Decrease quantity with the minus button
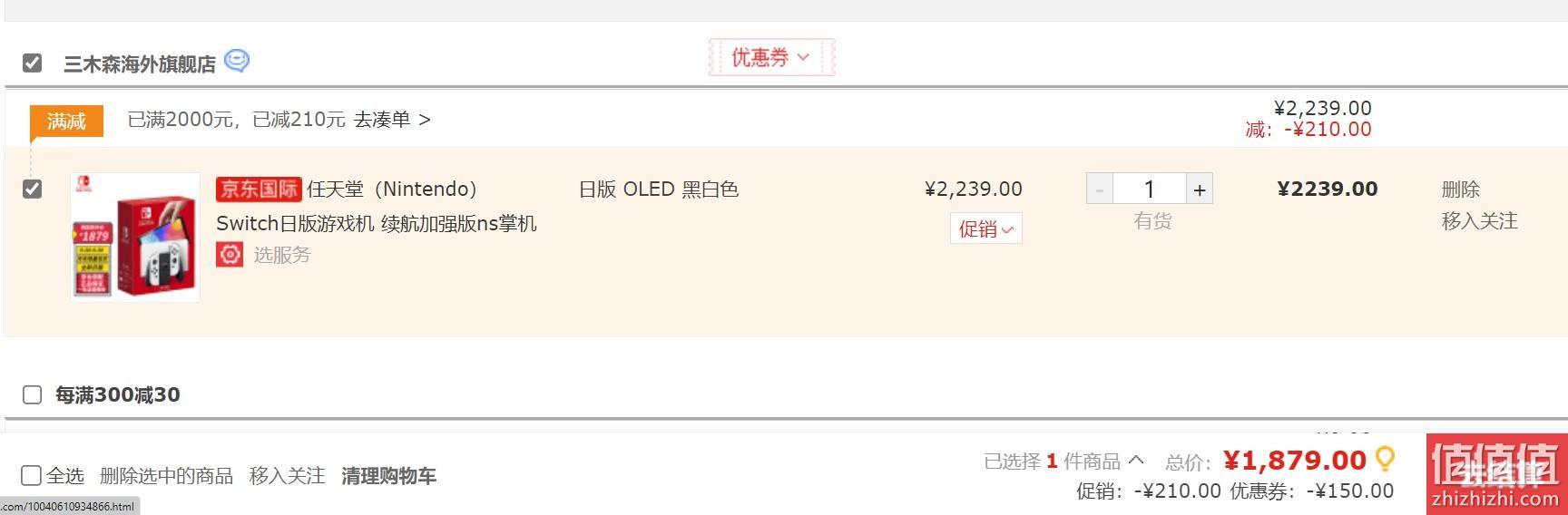 1100,189
